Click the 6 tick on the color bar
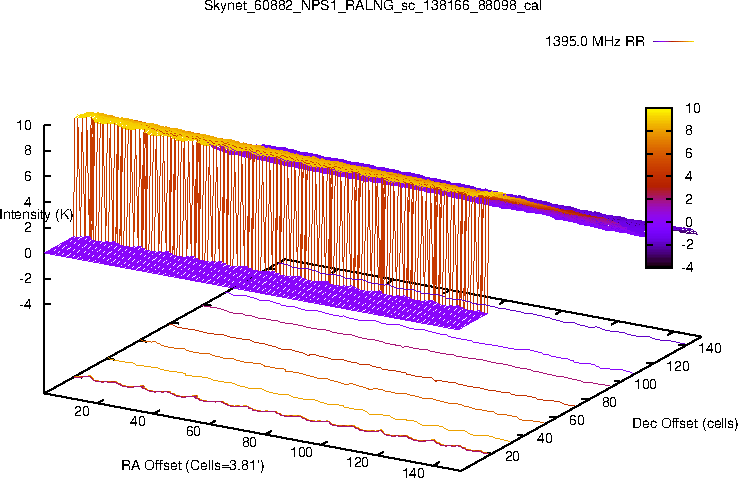 coord(689,153)
